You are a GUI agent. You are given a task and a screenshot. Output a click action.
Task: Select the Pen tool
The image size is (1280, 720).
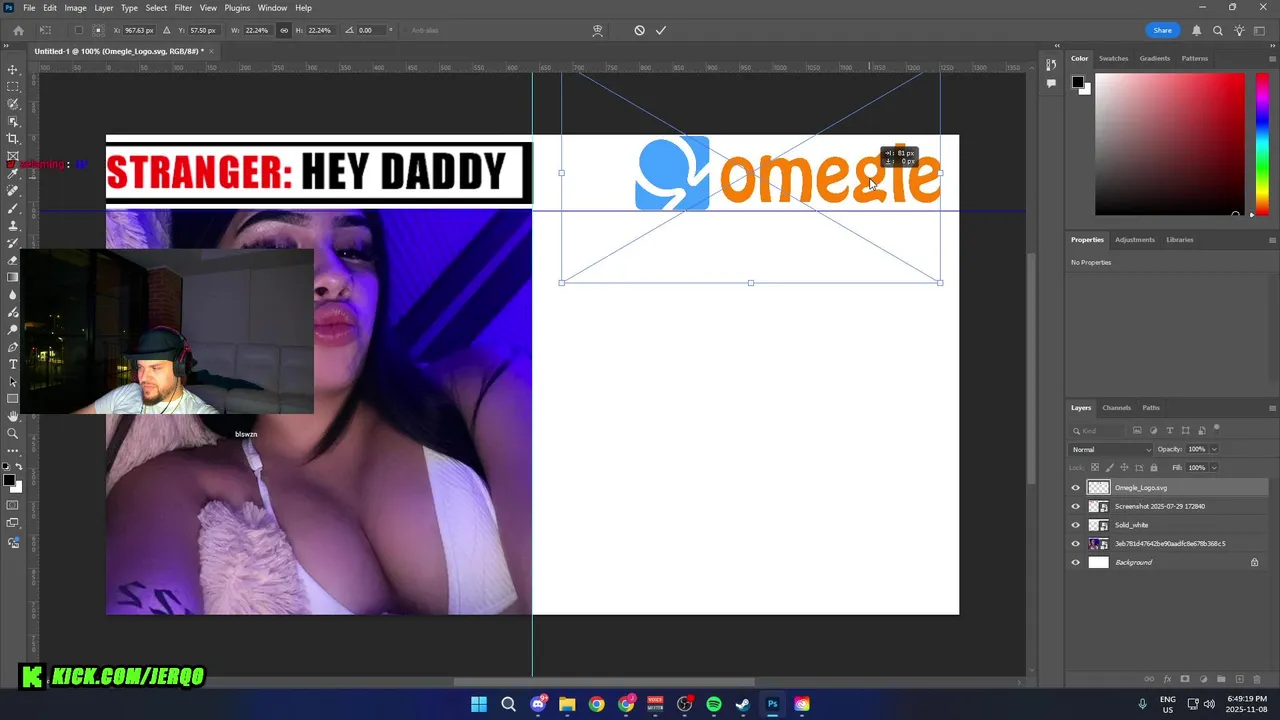[x=13, y=347]
